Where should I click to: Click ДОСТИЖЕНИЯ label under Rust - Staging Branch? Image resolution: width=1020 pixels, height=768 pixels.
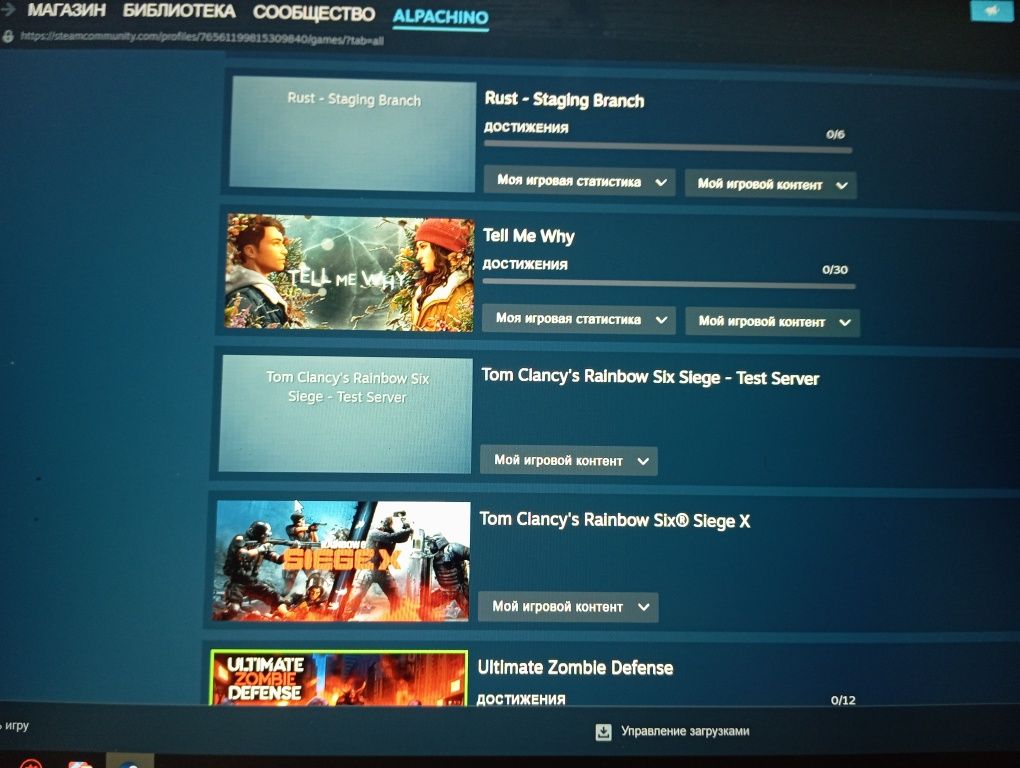[526, 127]
